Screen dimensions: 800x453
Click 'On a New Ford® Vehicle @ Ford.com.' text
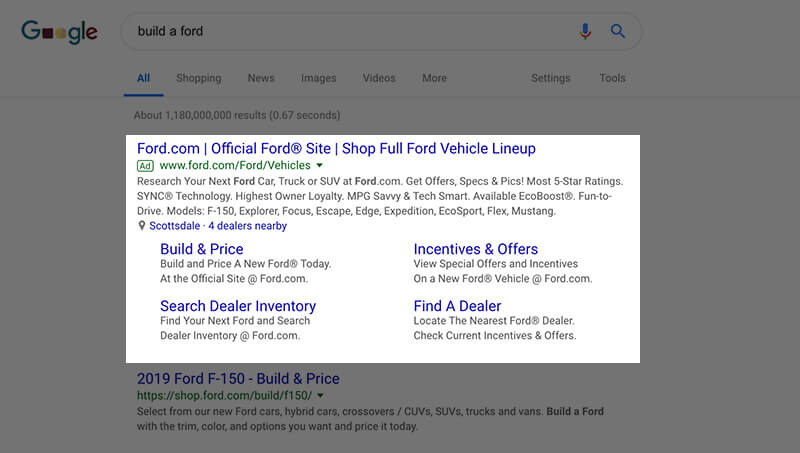point(503,279)
